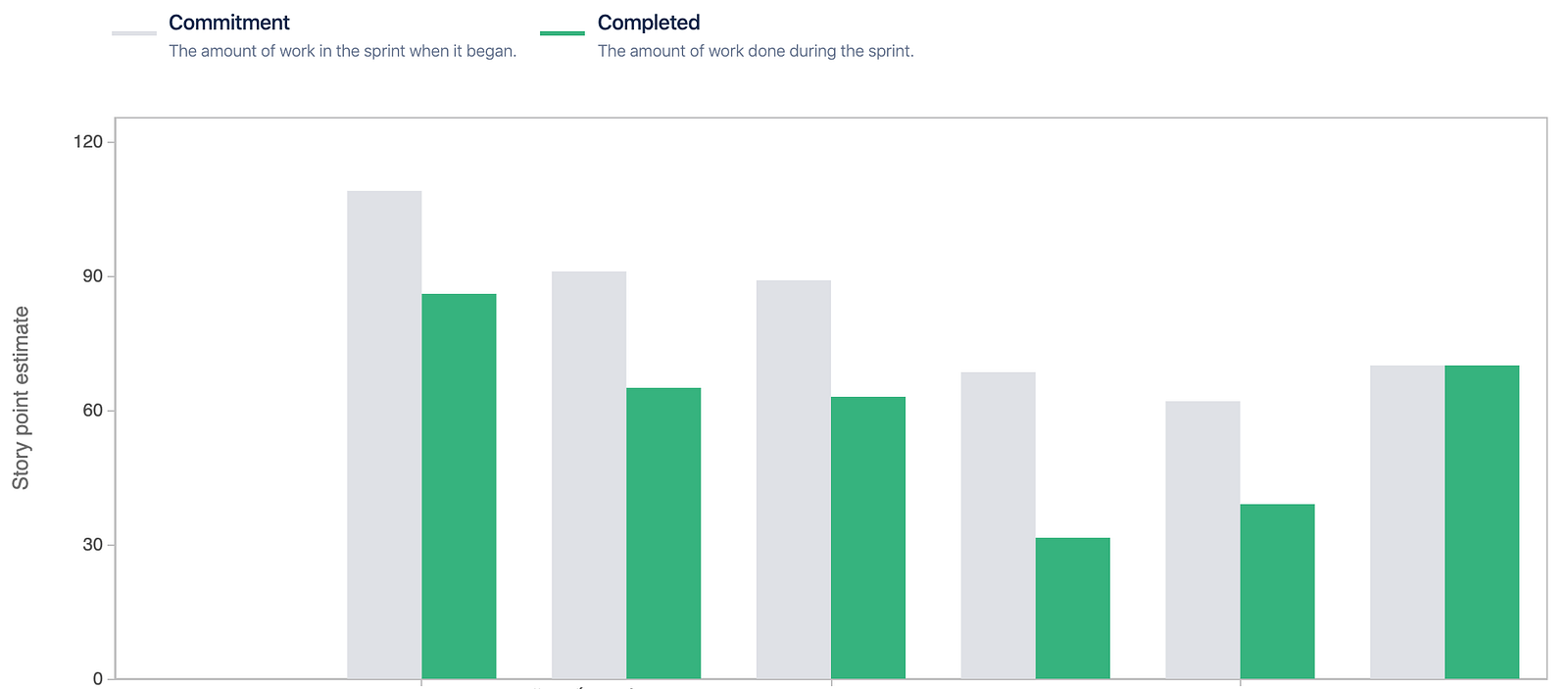Click the green Completed legend swatch

[x=563, y=33]
